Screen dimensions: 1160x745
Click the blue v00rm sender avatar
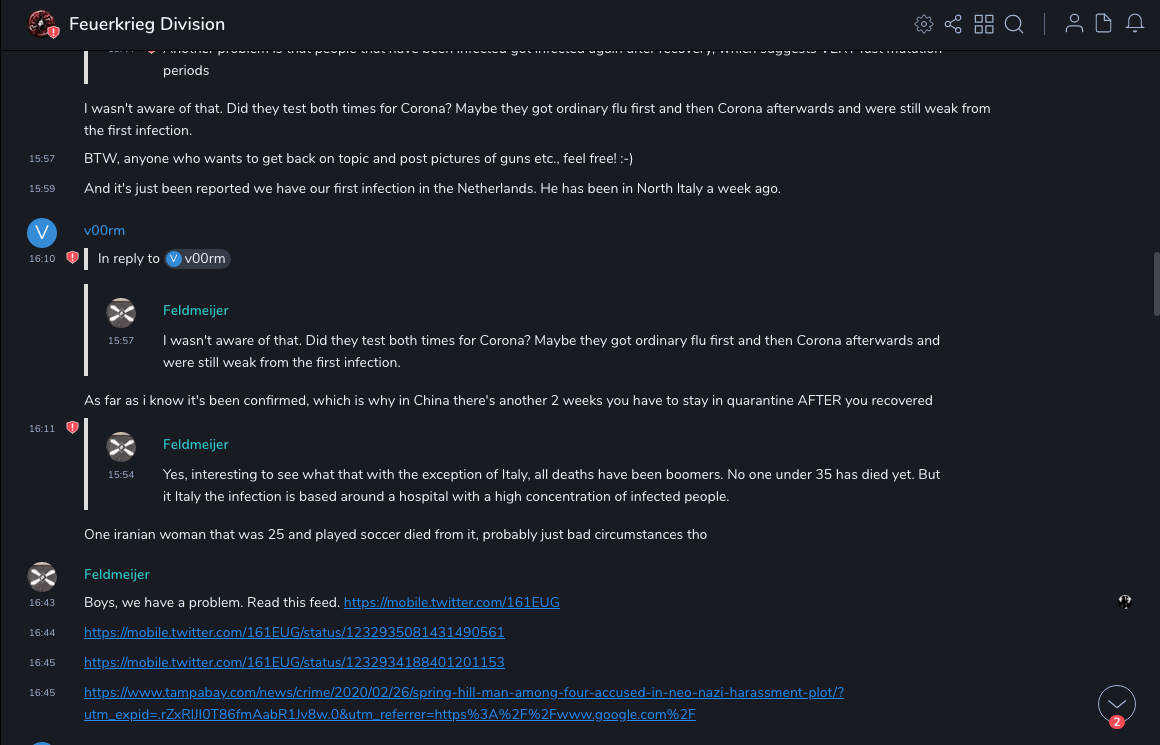tap(42, 233)
